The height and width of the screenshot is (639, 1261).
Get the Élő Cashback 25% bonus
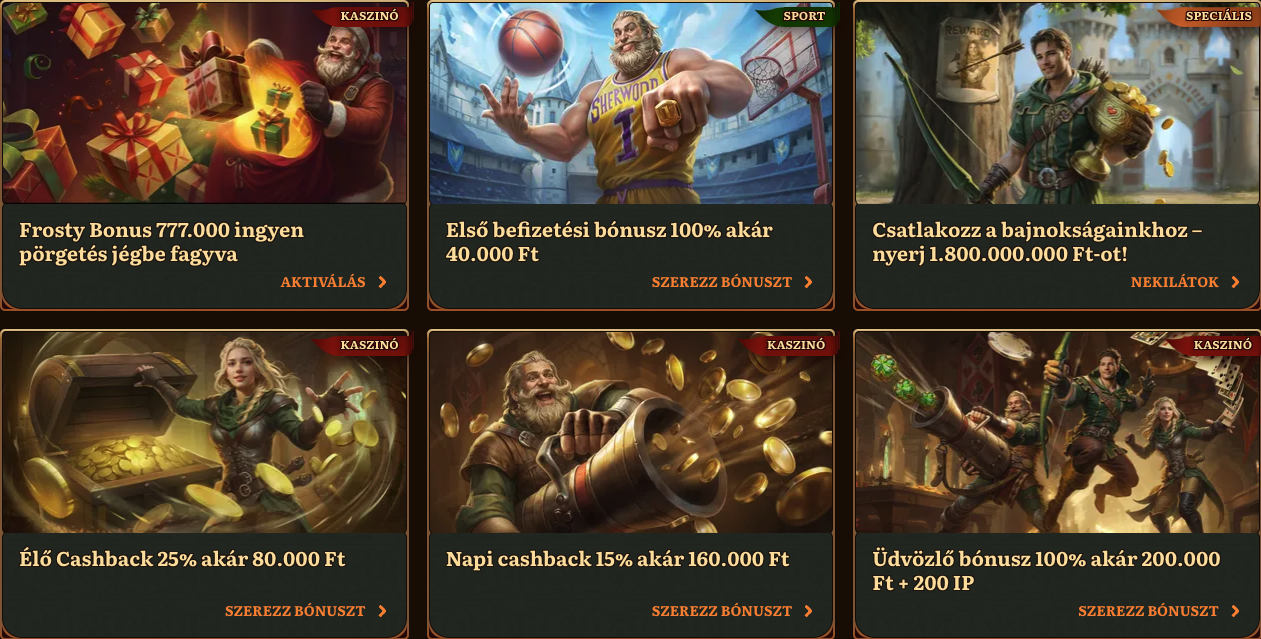pyautogui.click(x=295, y=611)
